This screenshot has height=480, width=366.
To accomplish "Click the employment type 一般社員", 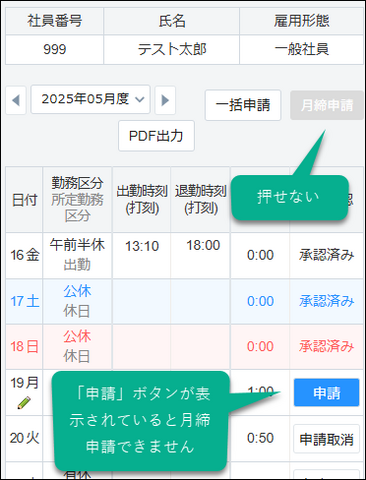I will click(302, 49).
